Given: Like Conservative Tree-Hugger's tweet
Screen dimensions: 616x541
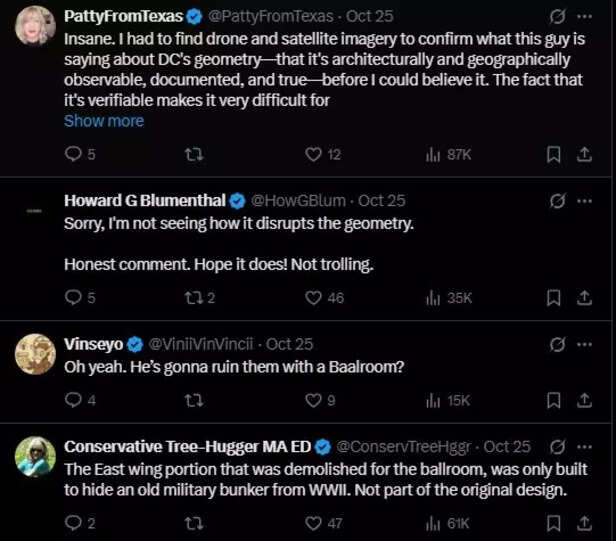Looking at the screenshot, I should (x=313, y=523).
